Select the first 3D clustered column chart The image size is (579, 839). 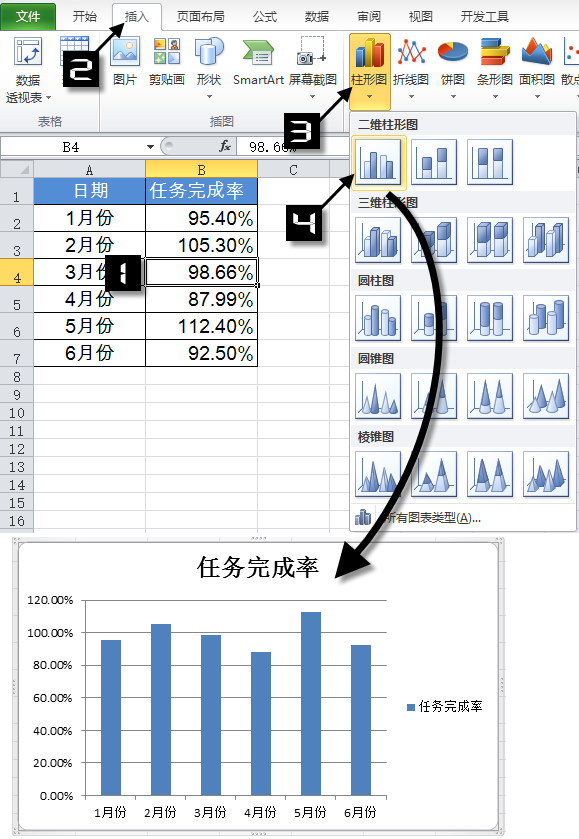[x=378, y=240]
